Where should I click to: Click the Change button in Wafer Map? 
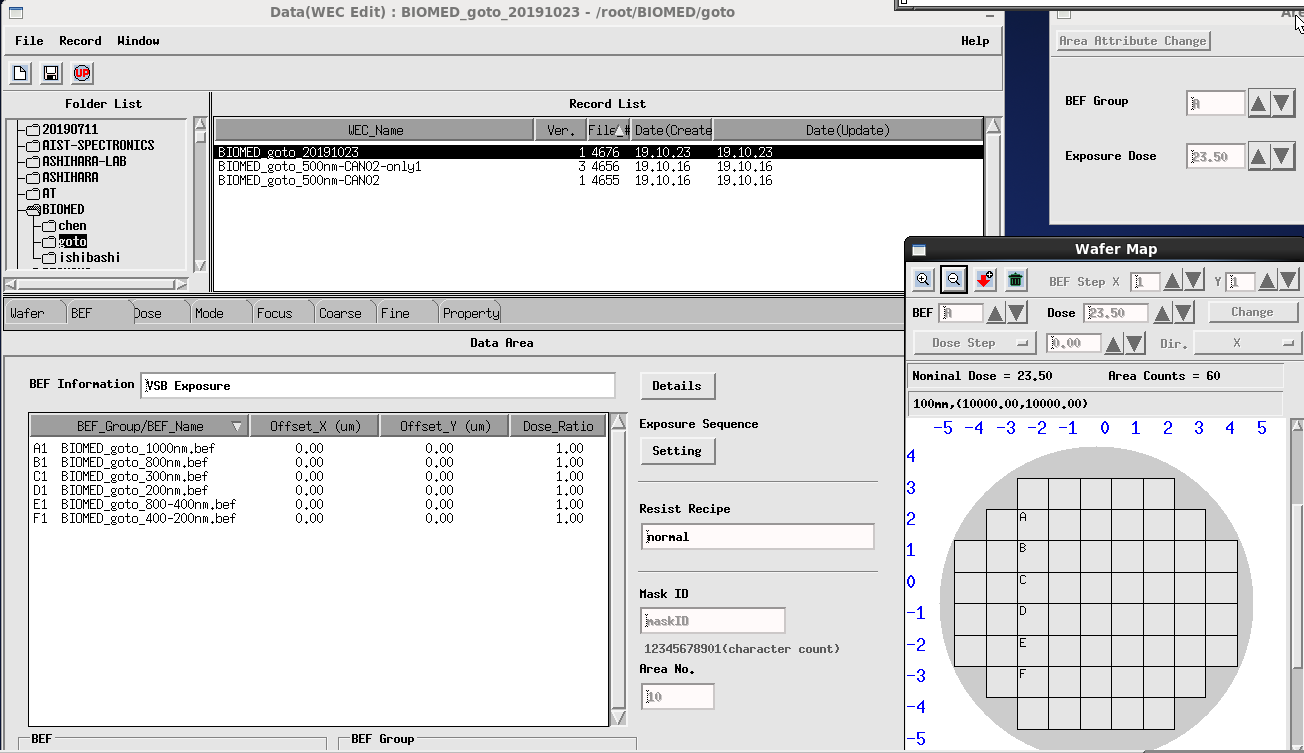[1252, 312]
